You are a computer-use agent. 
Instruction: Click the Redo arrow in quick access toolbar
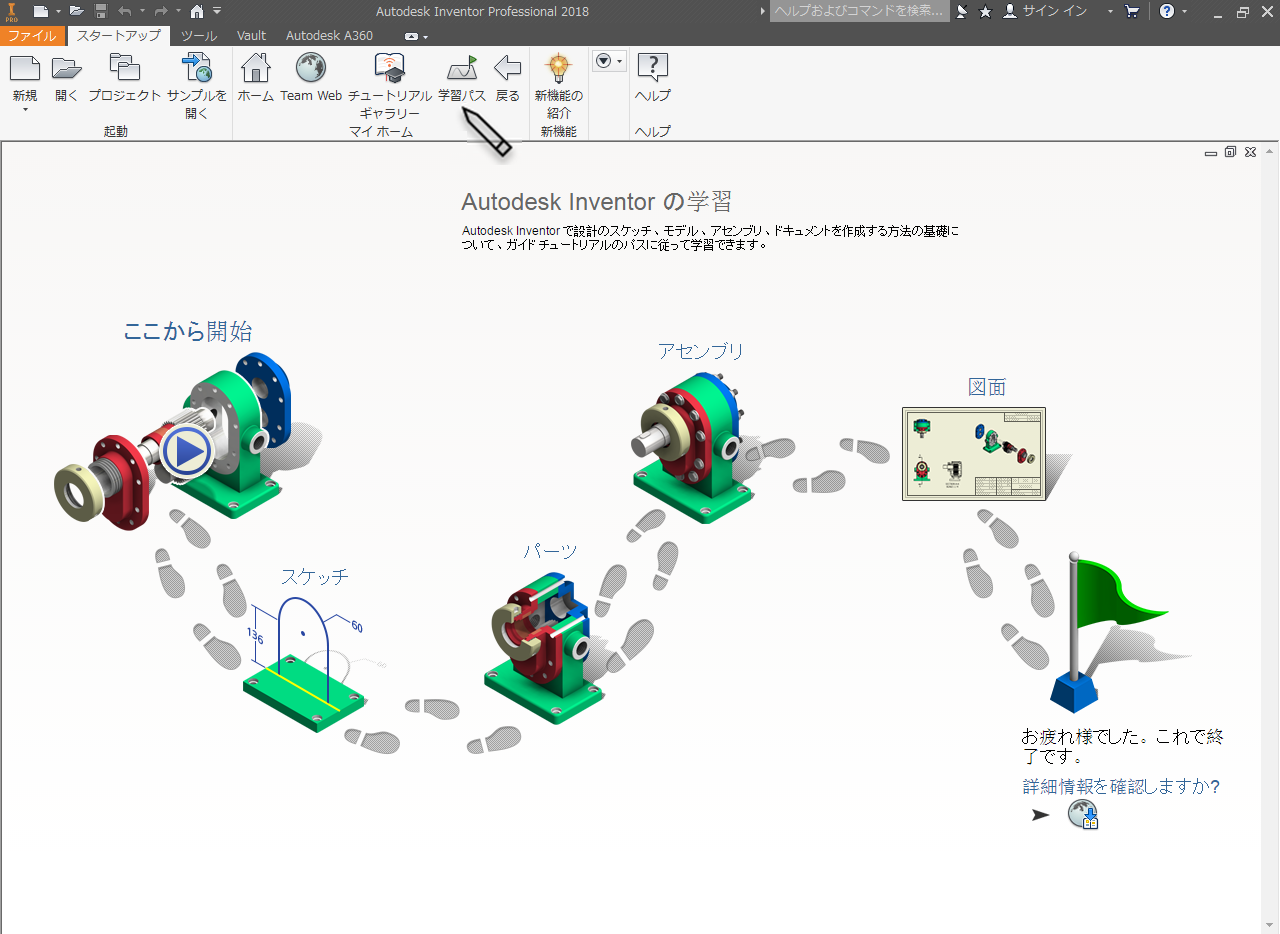pyautogui.click(x=161, y=11)
